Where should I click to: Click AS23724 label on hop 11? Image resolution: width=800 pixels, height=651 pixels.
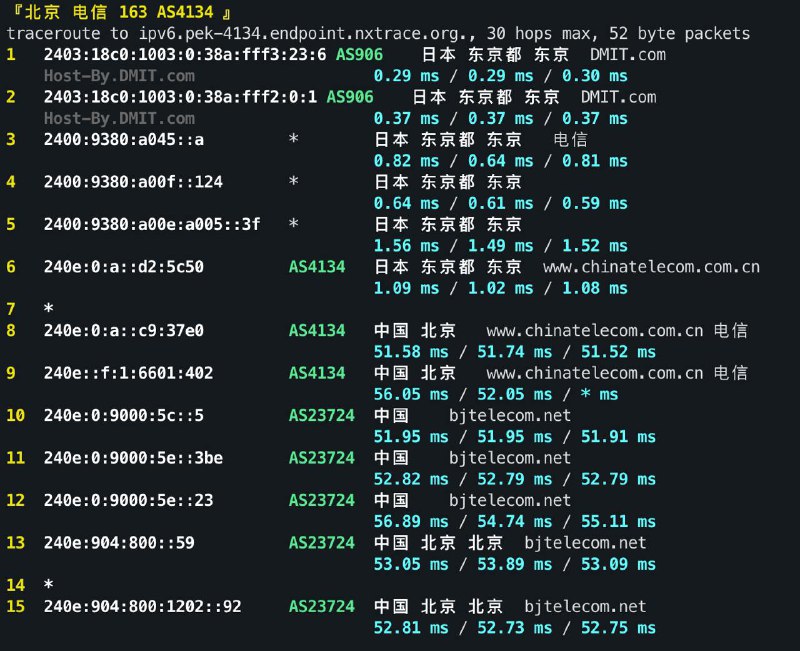[321, 458]
